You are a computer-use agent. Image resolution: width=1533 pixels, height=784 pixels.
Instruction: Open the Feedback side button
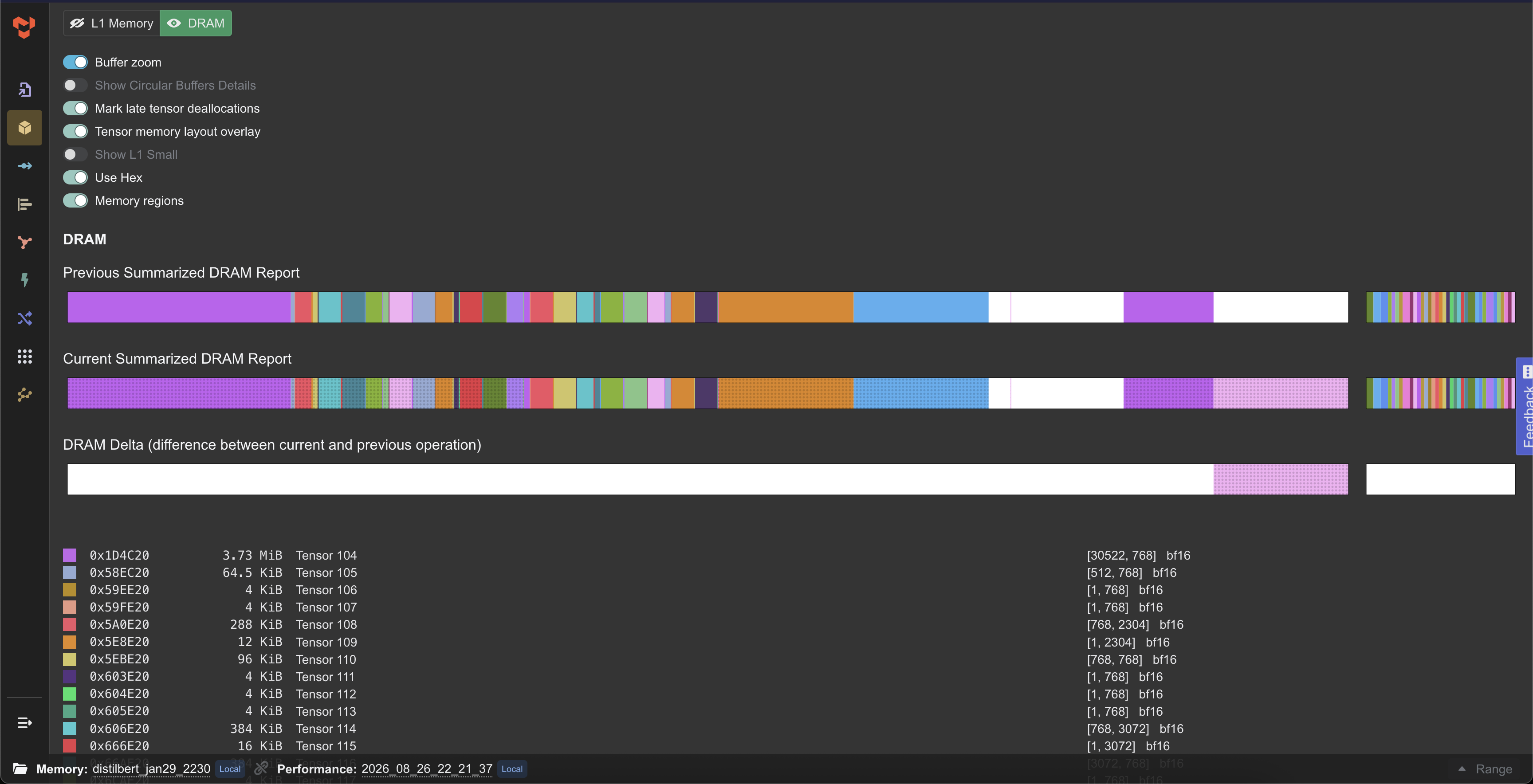pos(1525,406)
